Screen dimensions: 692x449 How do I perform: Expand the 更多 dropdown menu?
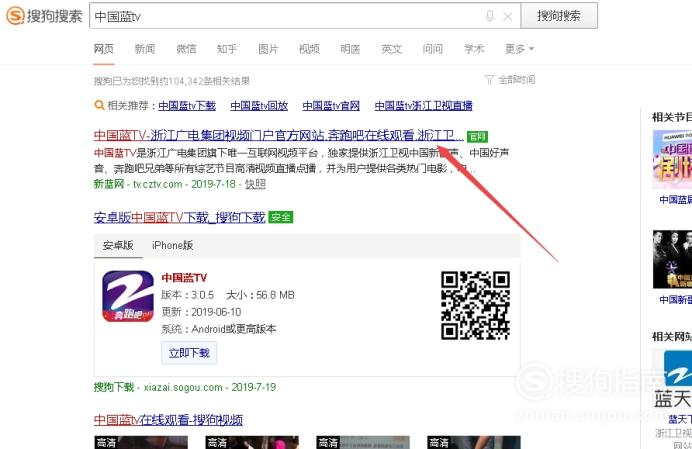coord(519,49)
